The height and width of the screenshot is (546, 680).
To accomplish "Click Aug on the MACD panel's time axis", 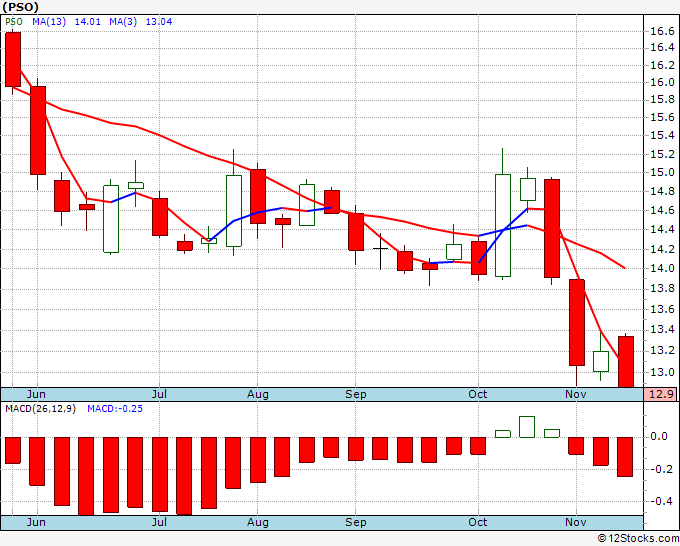I will tap(258, 522).
